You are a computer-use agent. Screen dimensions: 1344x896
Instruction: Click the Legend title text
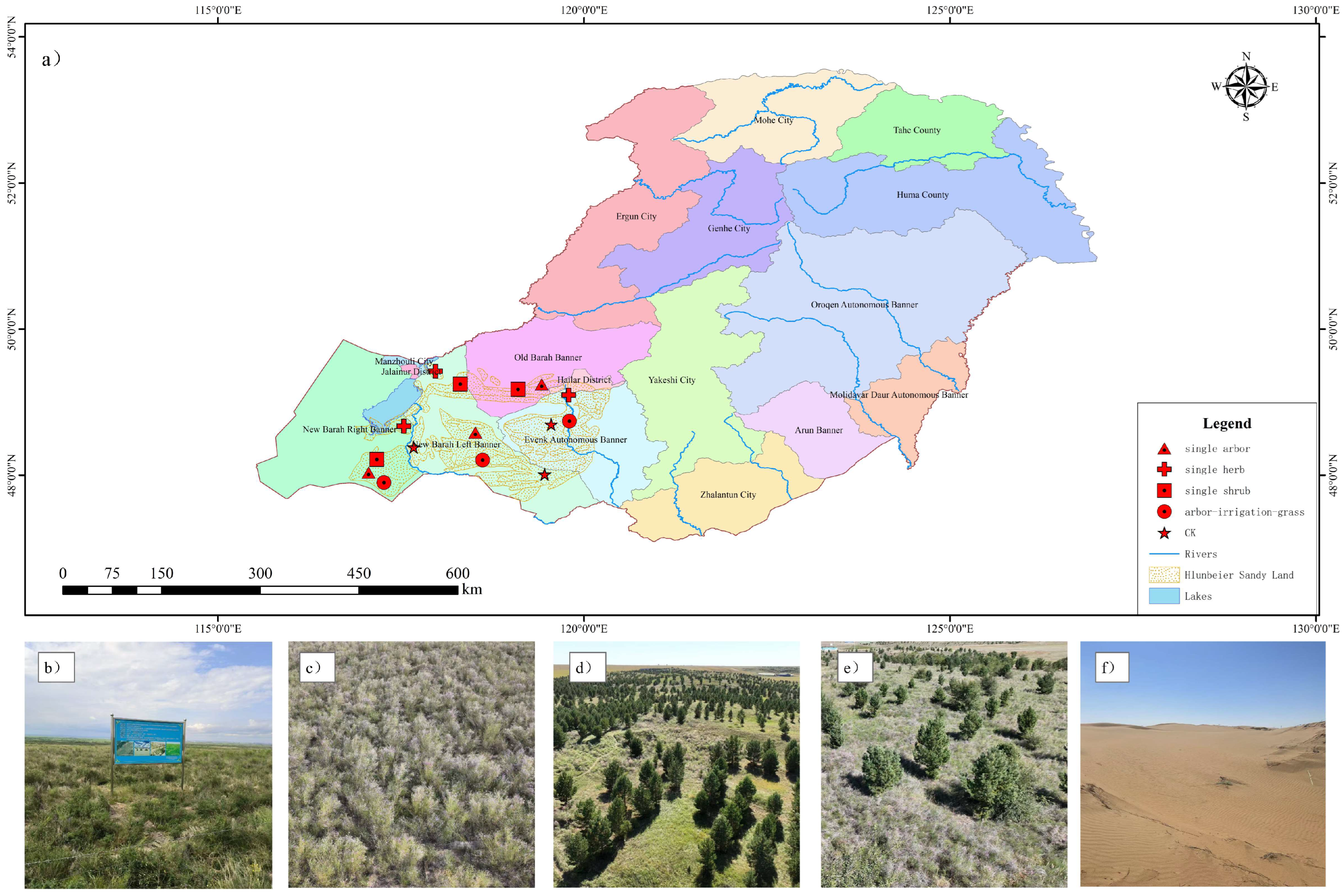[x=1226, y=423]
